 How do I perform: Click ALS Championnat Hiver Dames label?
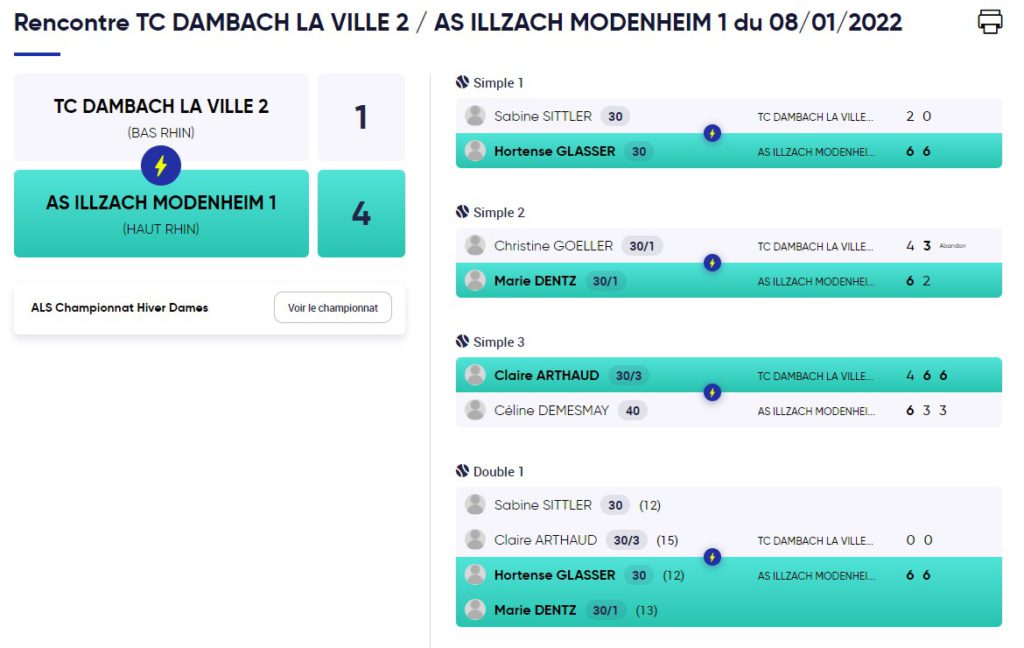(x=120, y=308)
